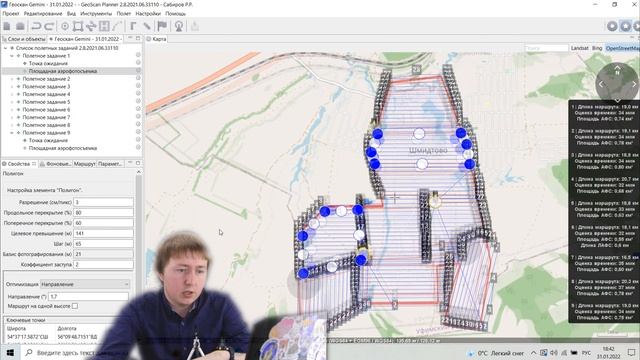Toggle visibility of Полетное задание 1
640x360 pixels.
[x=138, y=56]
